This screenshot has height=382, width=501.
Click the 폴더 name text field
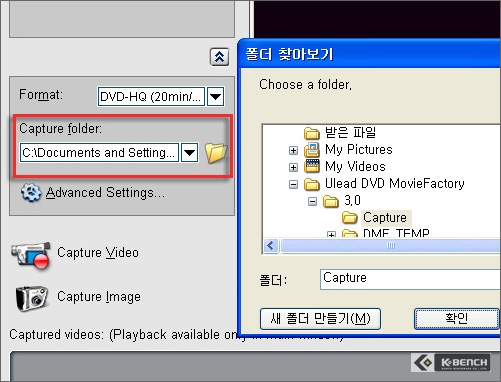(x=410, y=279)
